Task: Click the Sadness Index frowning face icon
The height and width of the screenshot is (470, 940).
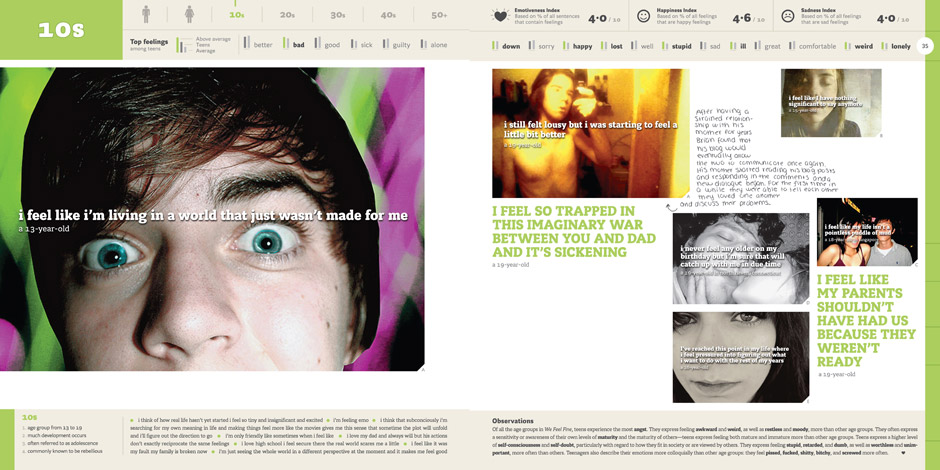Action: (x=787, y=16)
